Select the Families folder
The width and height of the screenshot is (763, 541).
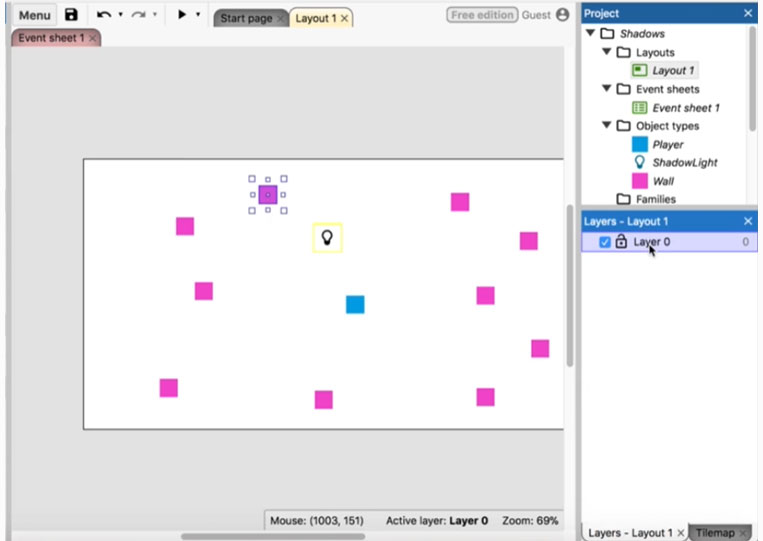pyautogui.click(x=647, y=199)
